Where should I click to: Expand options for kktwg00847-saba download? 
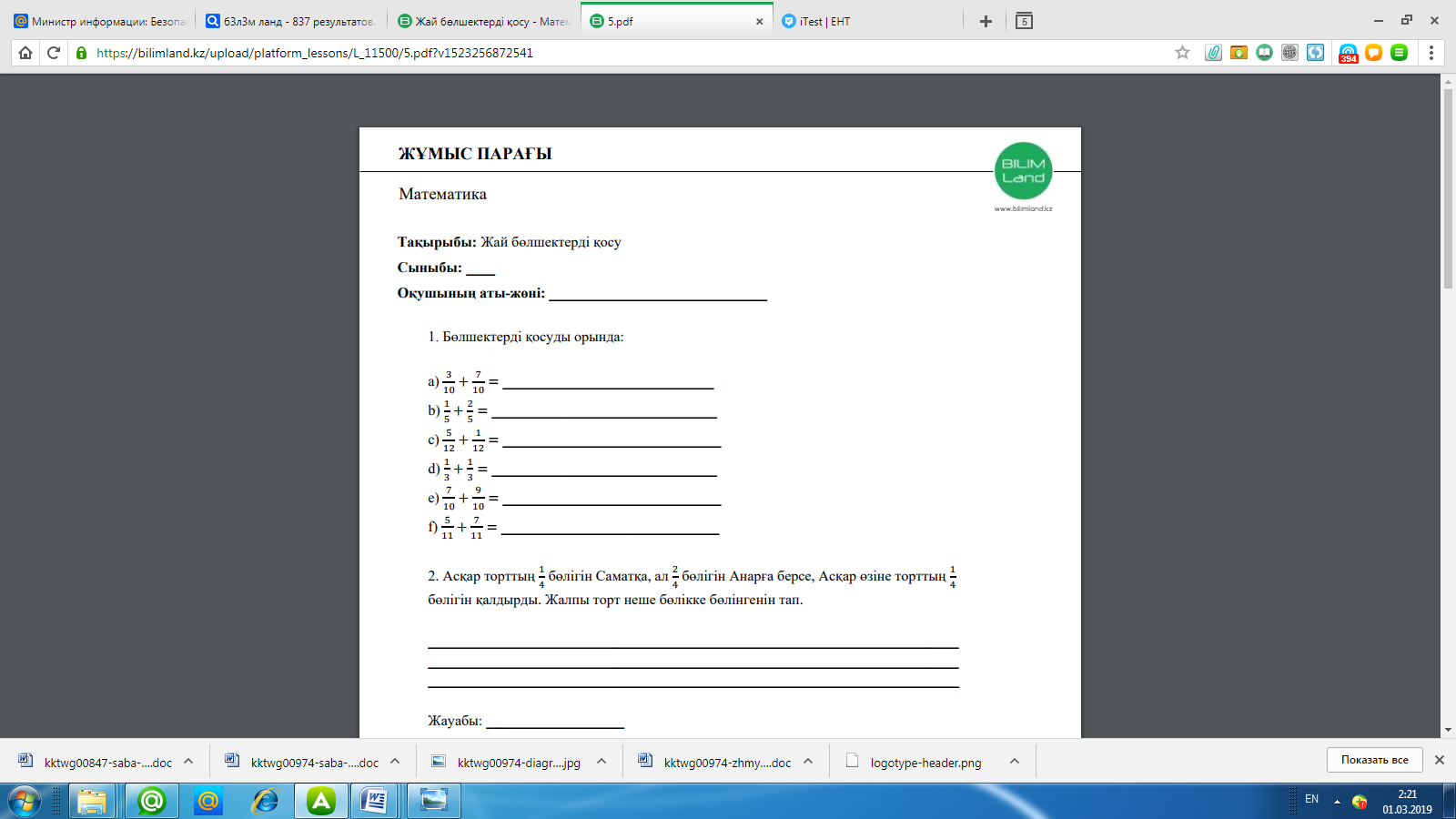tap(188, 762)
